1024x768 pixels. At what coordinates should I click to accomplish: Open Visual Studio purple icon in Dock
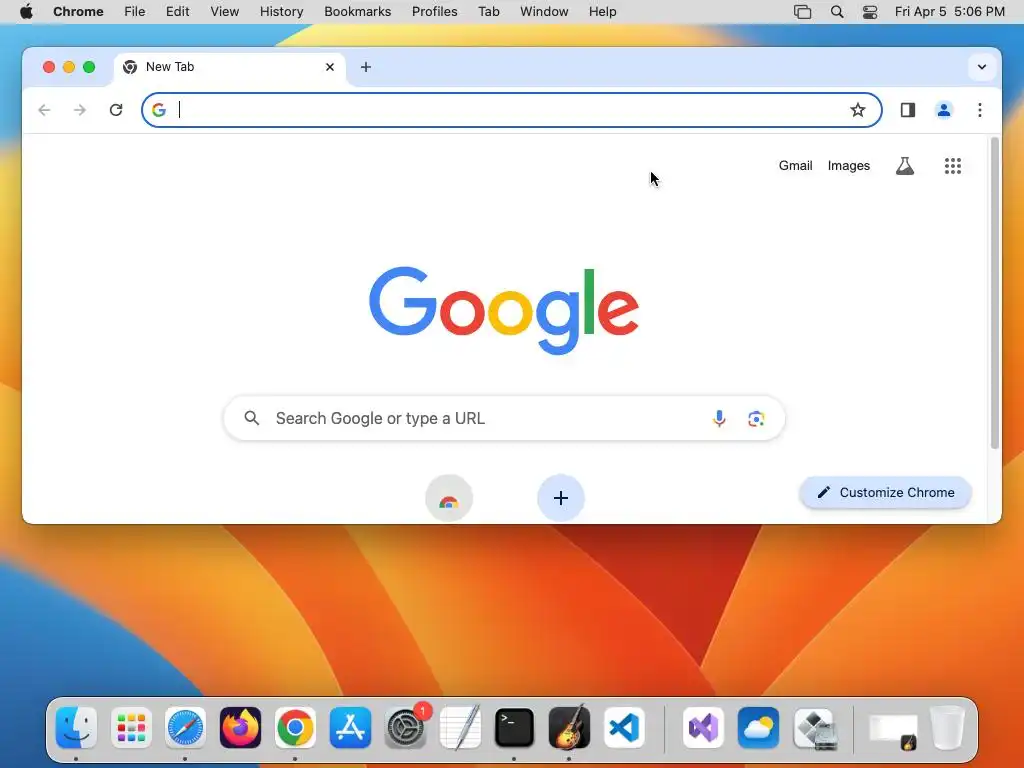703,728
